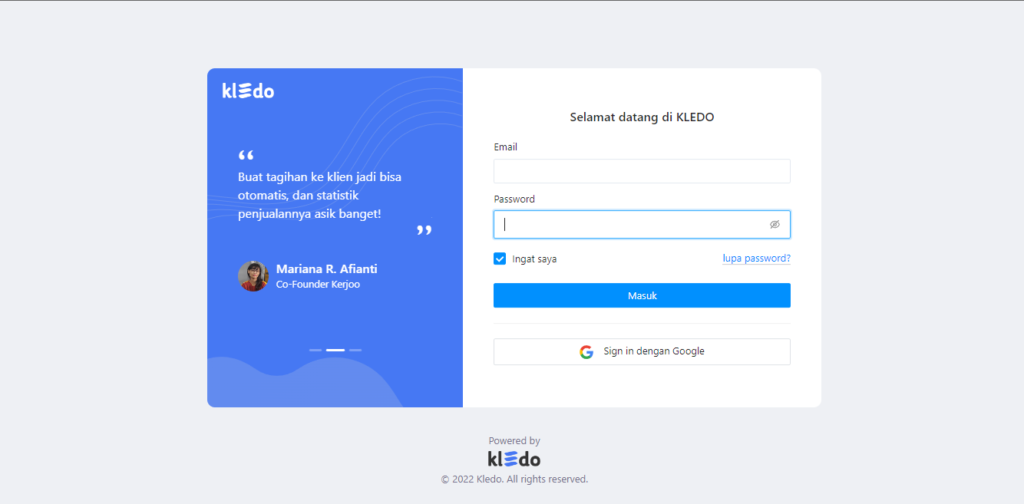Click the Co-Founder Kerjoo text
The width and height of the screenshot is (1024, 504).
pyautogui.click(x=318, y=285)
